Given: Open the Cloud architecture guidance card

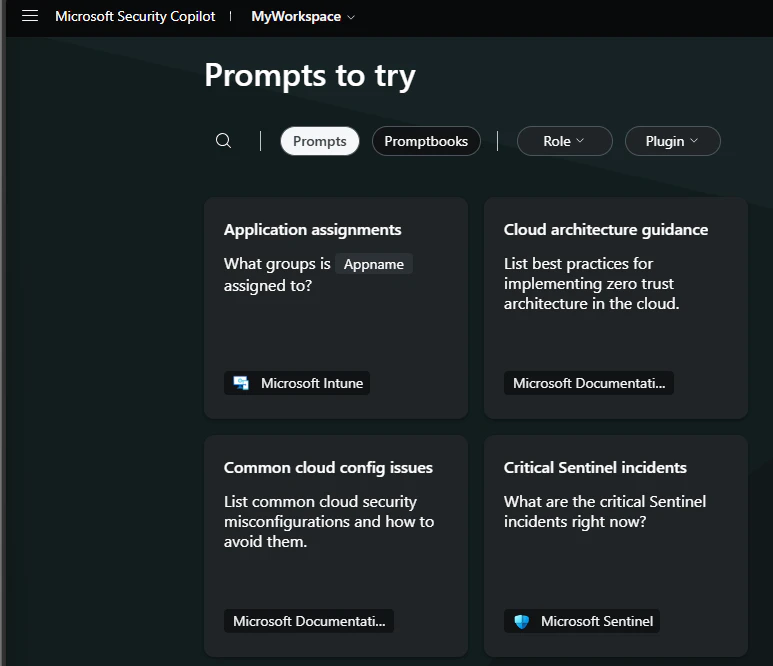Looking at the screenshot, I should [616, 308].
